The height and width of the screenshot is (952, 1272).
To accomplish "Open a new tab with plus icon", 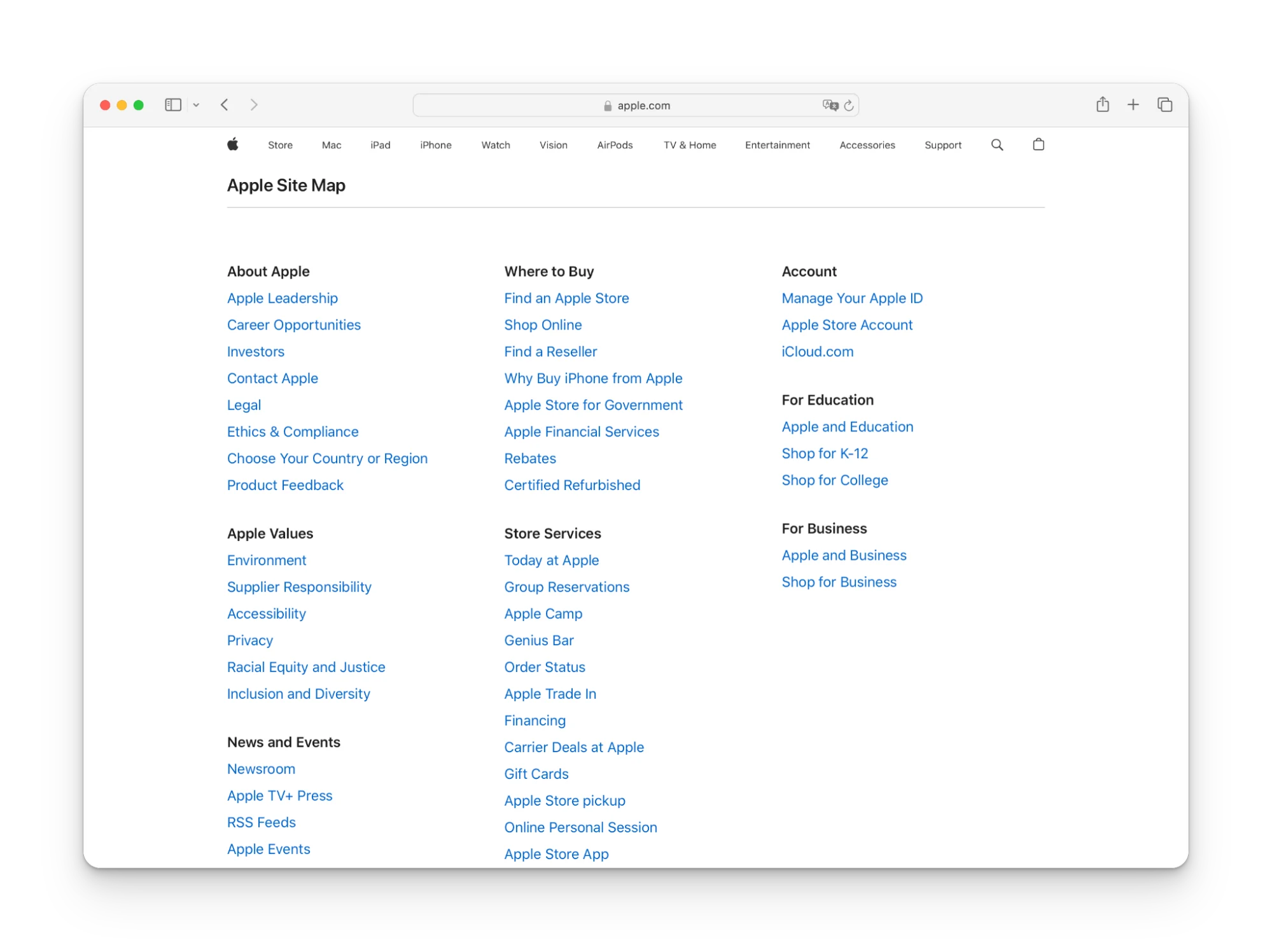I will 1133,105.
